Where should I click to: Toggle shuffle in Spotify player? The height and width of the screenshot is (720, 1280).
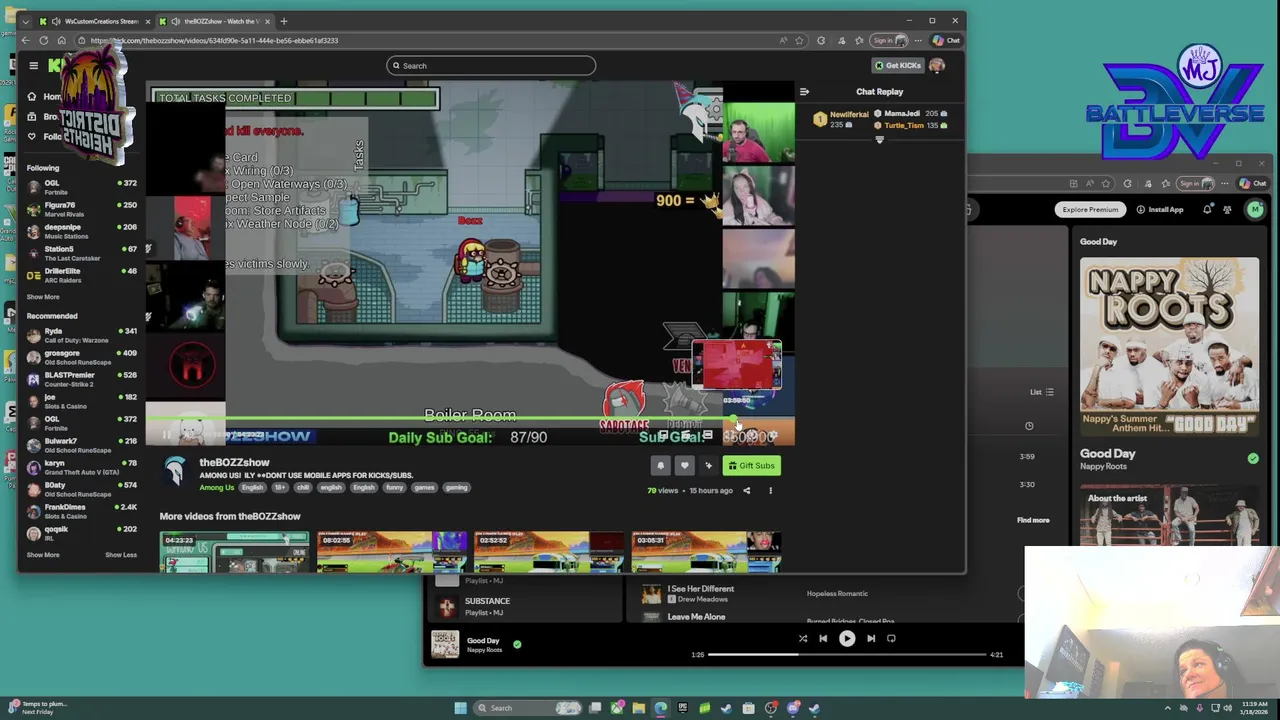[x=802, y=638]
